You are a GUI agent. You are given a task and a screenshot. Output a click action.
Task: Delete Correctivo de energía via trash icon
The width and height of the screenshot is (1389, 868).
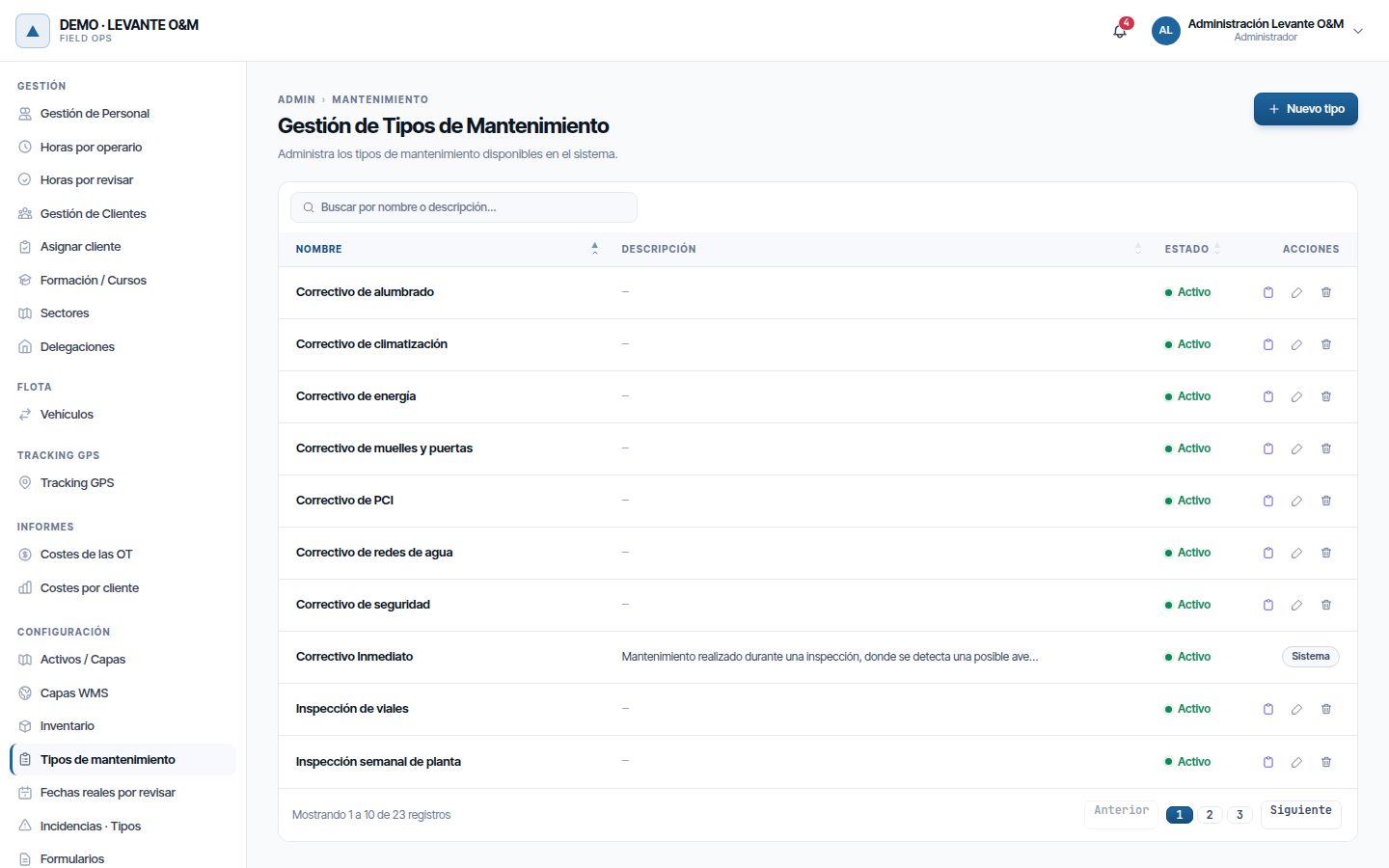[1326, 396]
